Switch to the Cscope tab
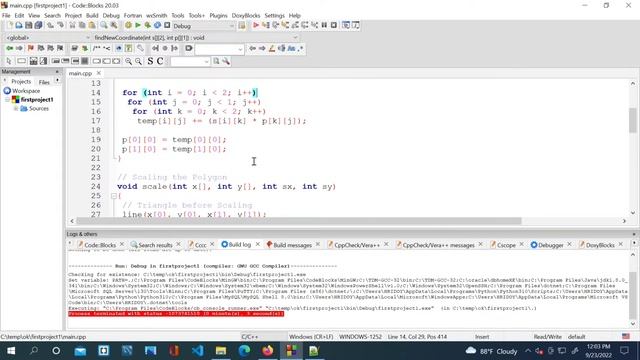Screen dimensions: 640x360 tap(506, 245)
